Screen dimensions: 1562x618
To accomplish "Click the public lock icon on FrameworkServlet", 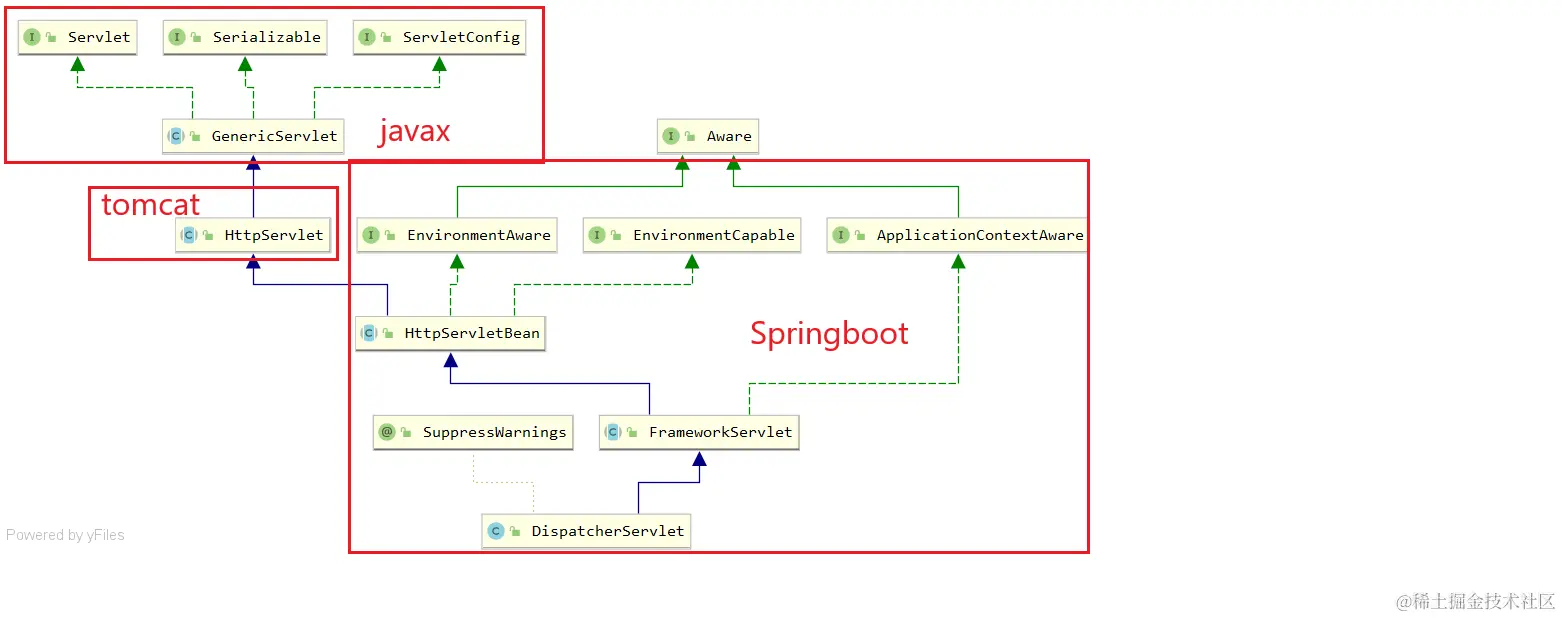I will coord(632,432).
